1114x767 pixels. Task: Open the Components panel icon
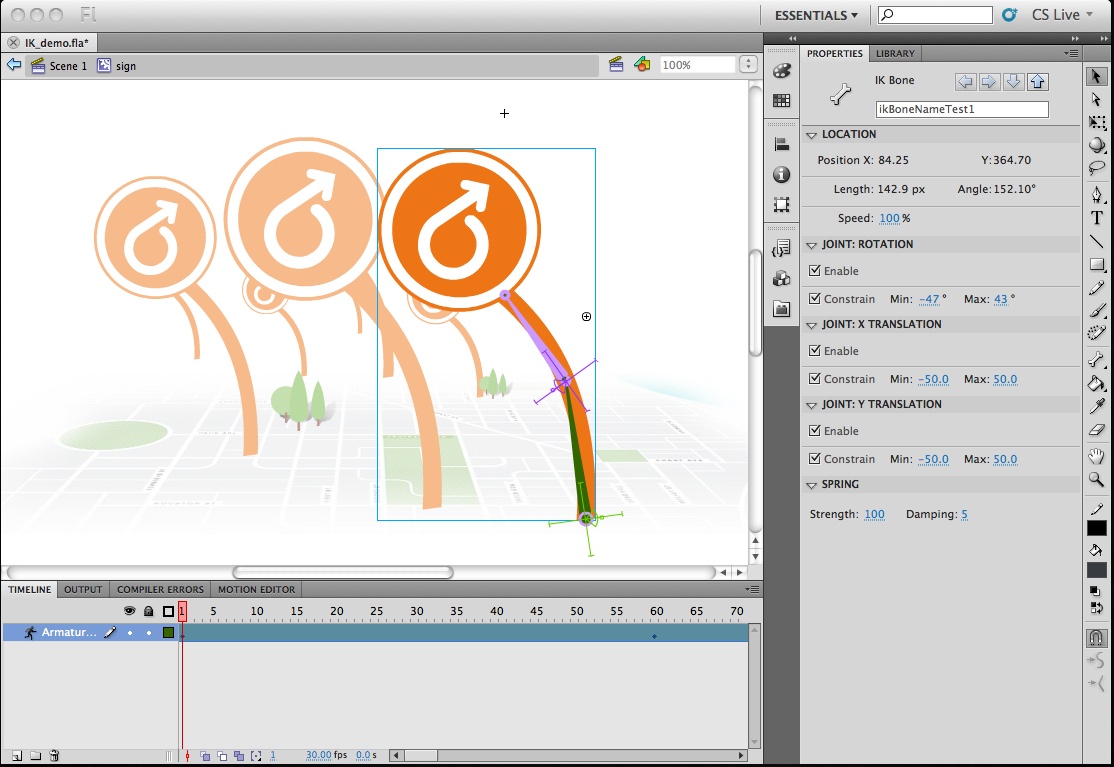pyautogui.click(x=782, y=278)
